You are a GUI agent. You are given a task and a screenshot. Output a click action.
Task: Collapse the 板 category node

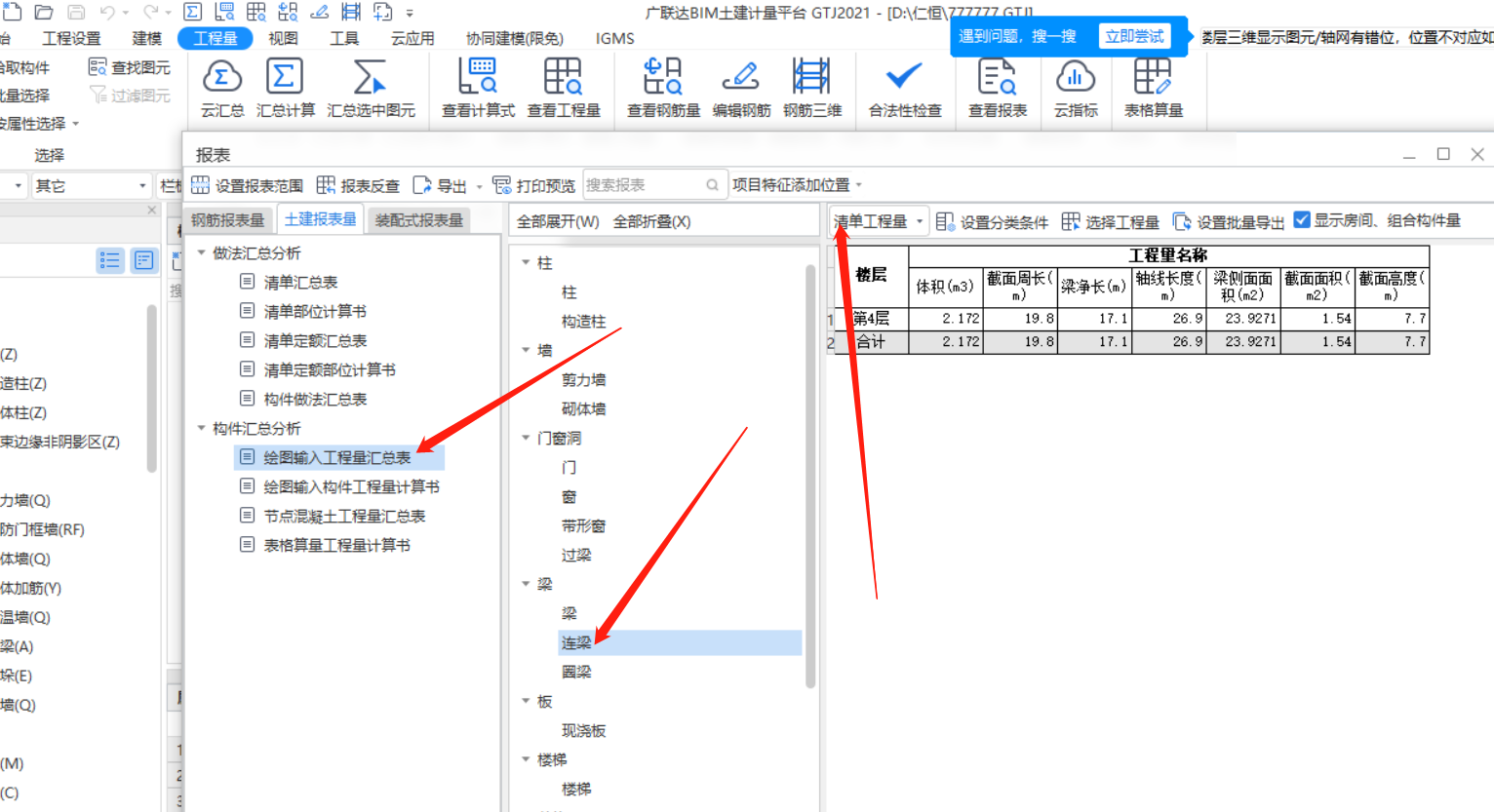[526, 701]
